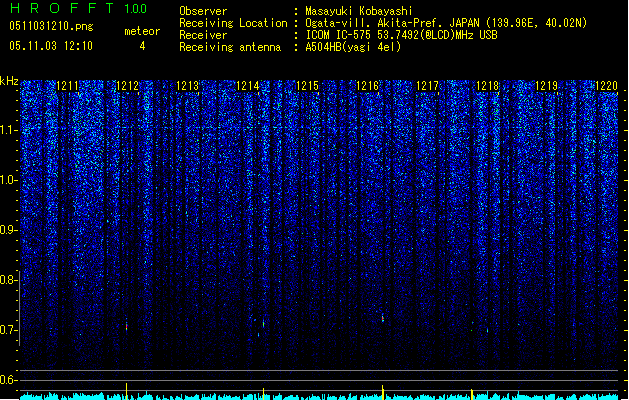Click the version number 1.0.0
This screenshot has width=629, height=400.
(x=135, y=8)
